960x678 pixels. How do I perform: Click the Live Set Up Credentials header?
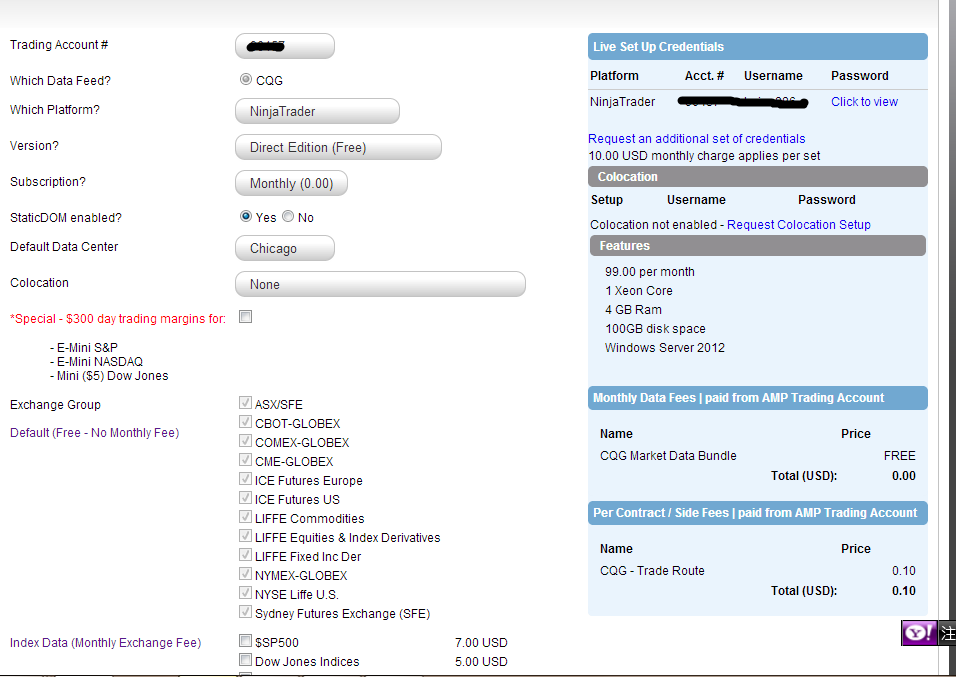(x=757, y=47)
